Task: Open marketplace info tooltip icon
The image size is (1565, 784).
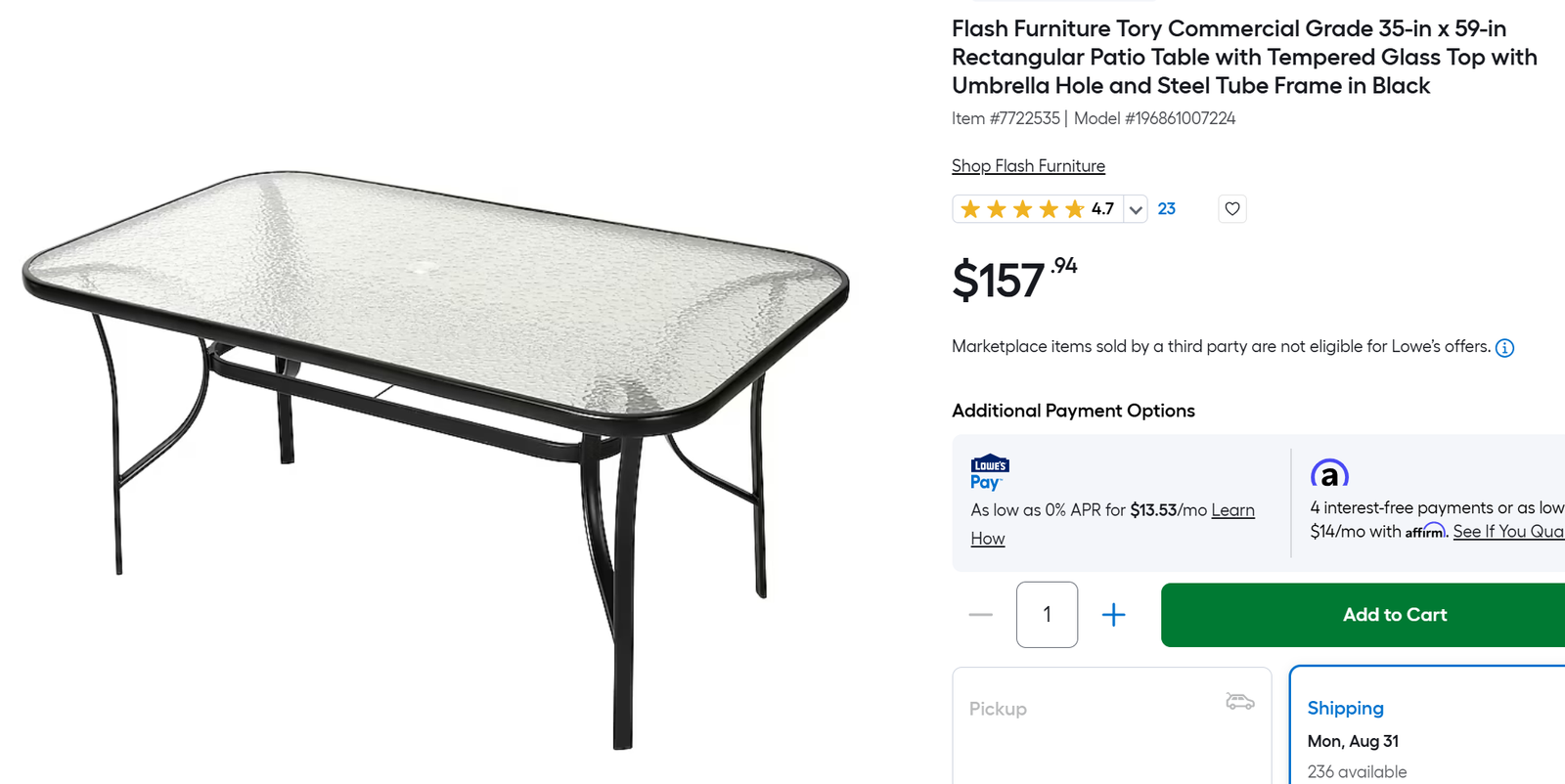Action: point(1505,348)
